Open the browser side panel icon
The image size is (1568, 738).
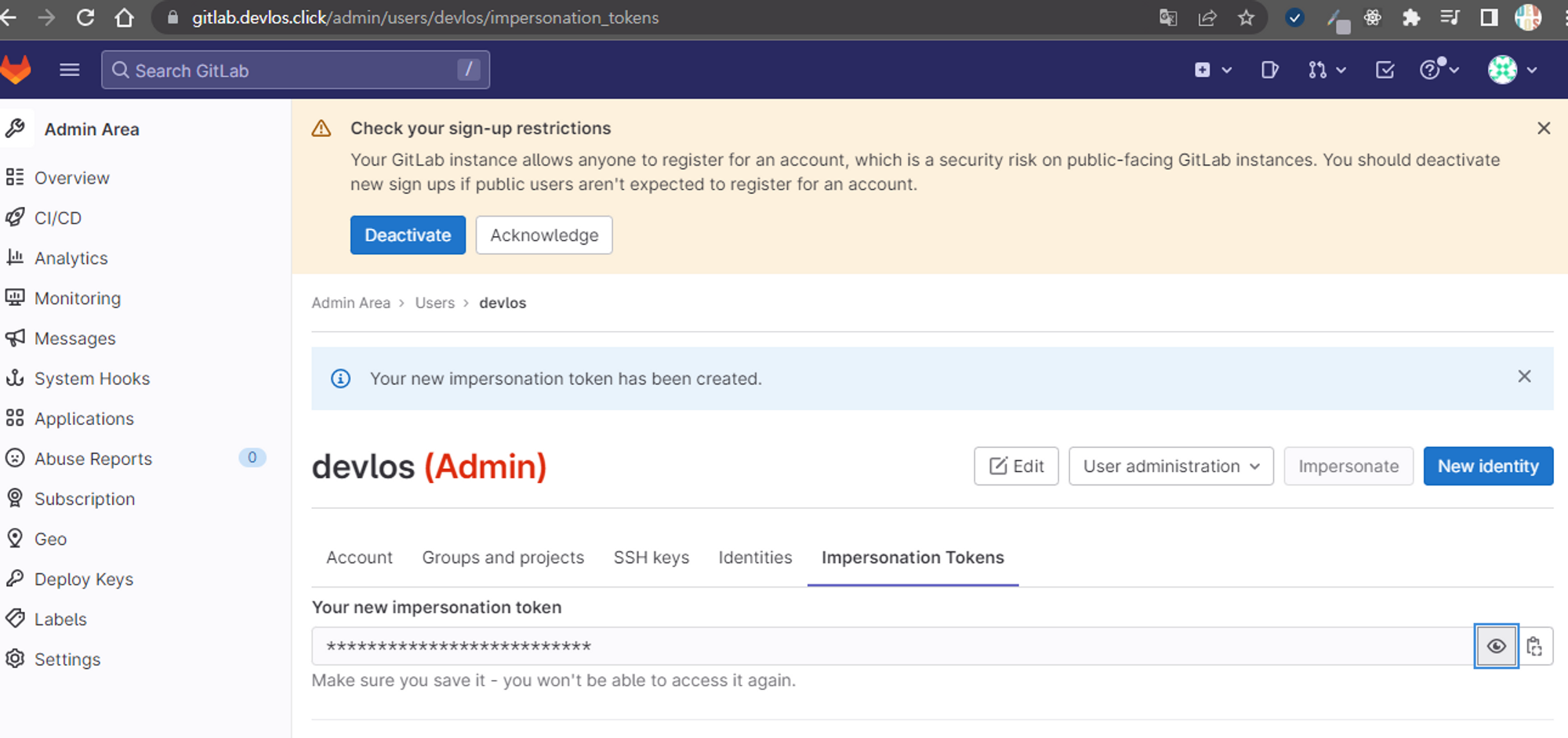point(1489,17)
